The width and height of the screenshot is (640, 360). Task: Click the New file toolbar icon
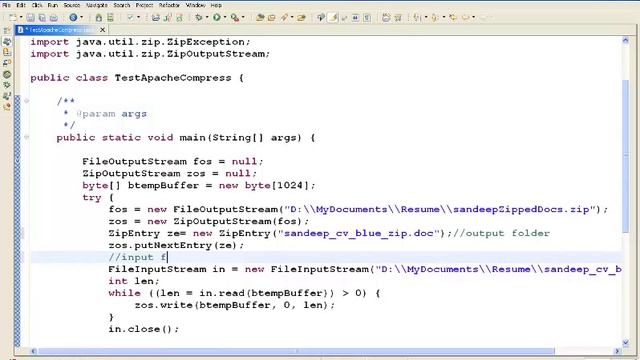click(13, 18)
